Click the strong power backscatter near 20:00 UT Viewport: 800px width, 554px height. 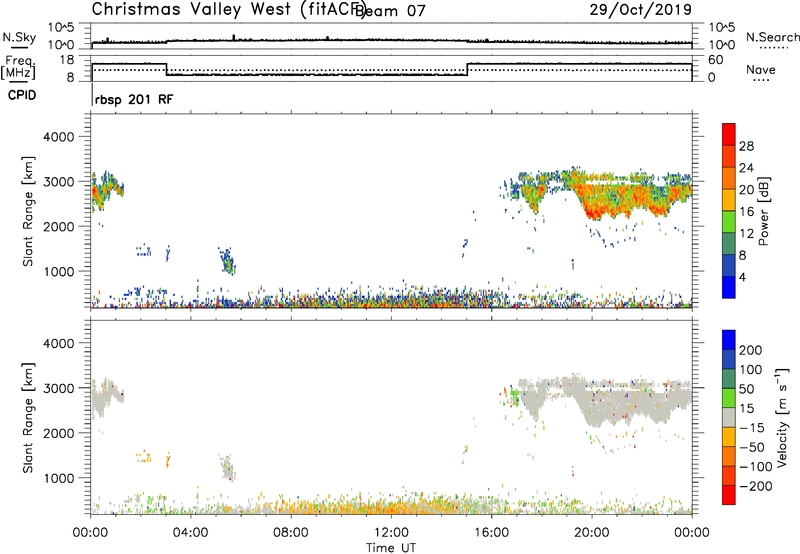point(597,202)
